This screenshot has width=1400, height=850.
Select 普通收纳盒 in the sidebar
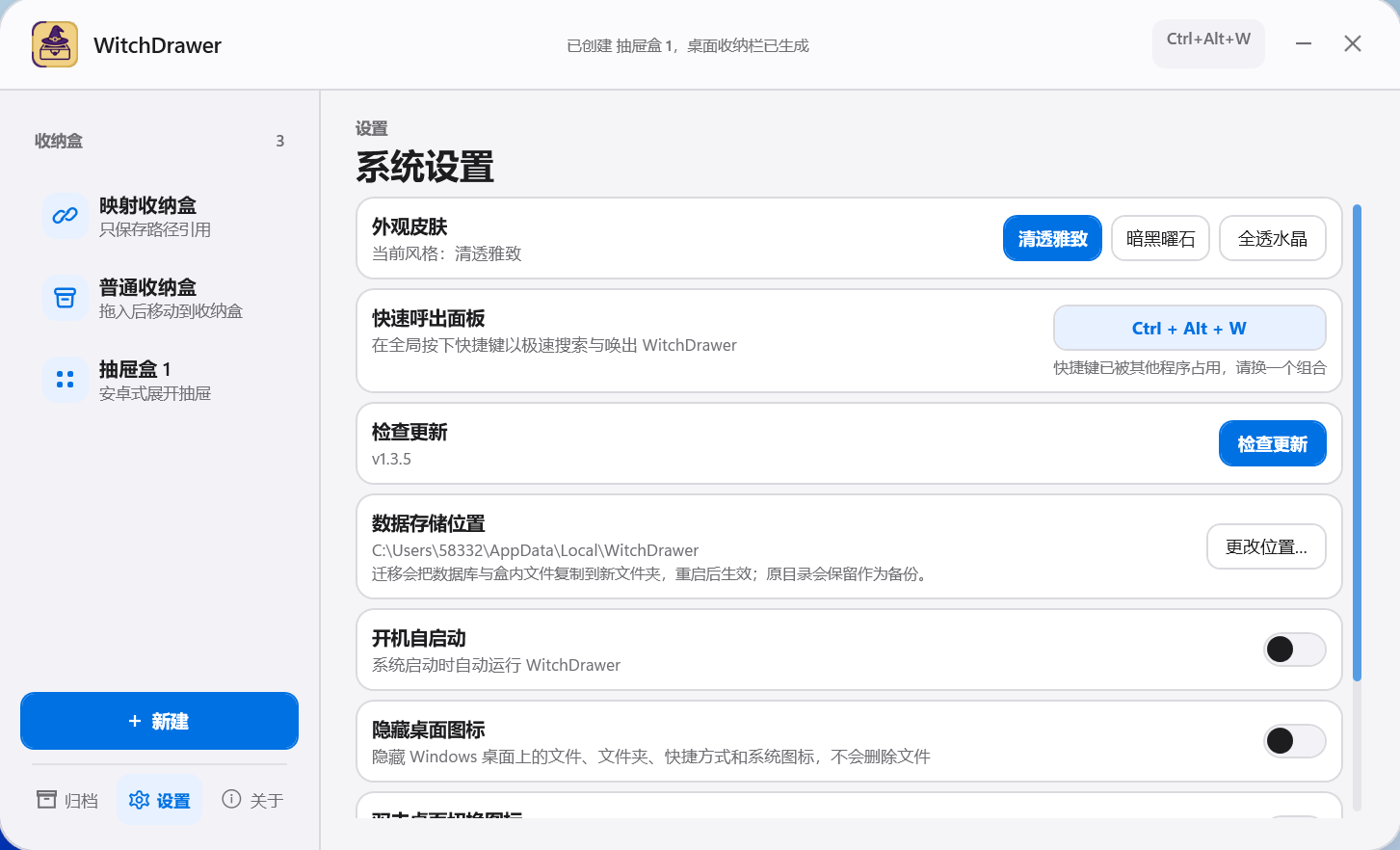coord(159,298)
